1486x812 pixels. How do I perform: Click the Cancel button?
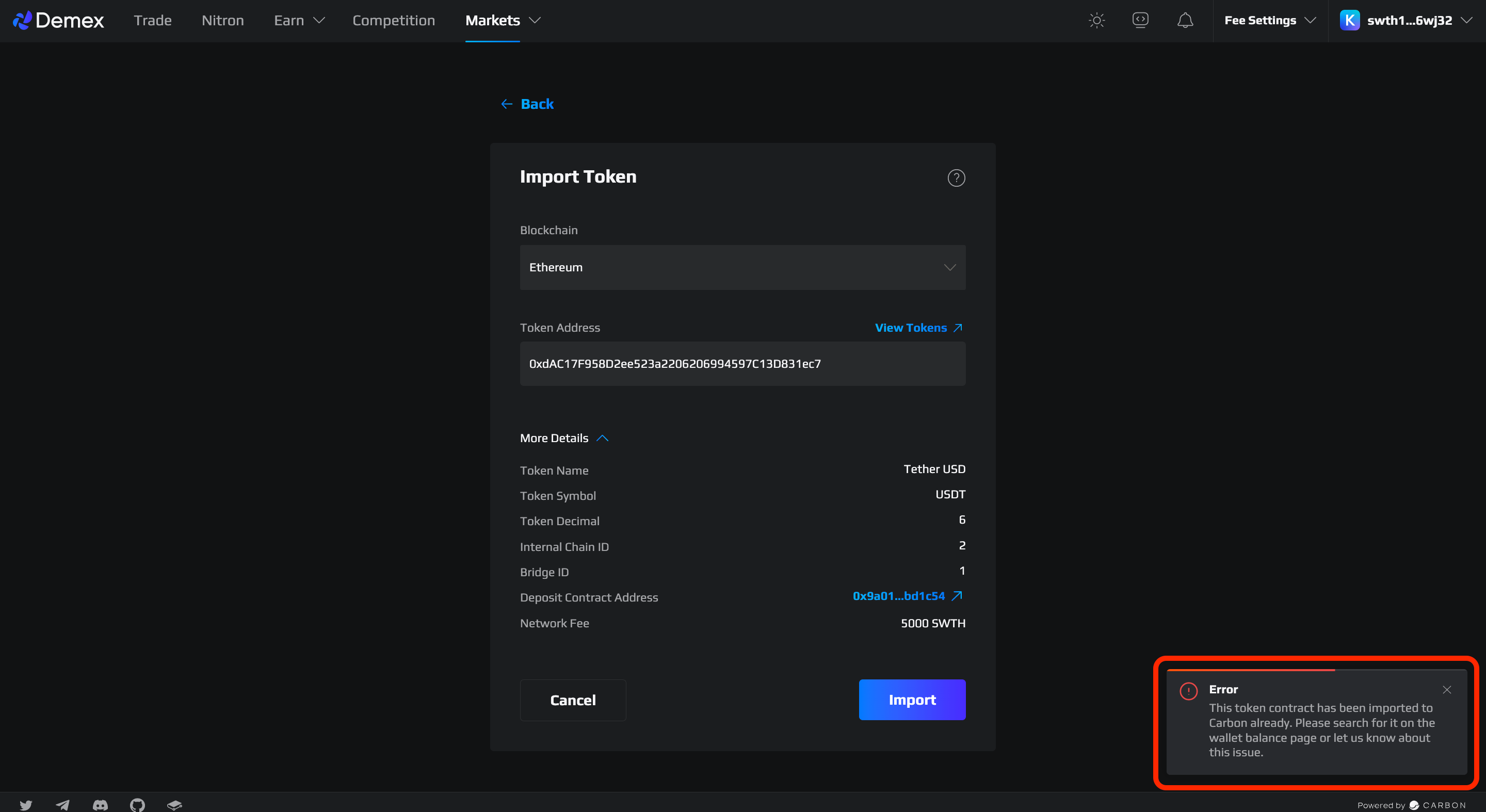click(x=572, y=700)
